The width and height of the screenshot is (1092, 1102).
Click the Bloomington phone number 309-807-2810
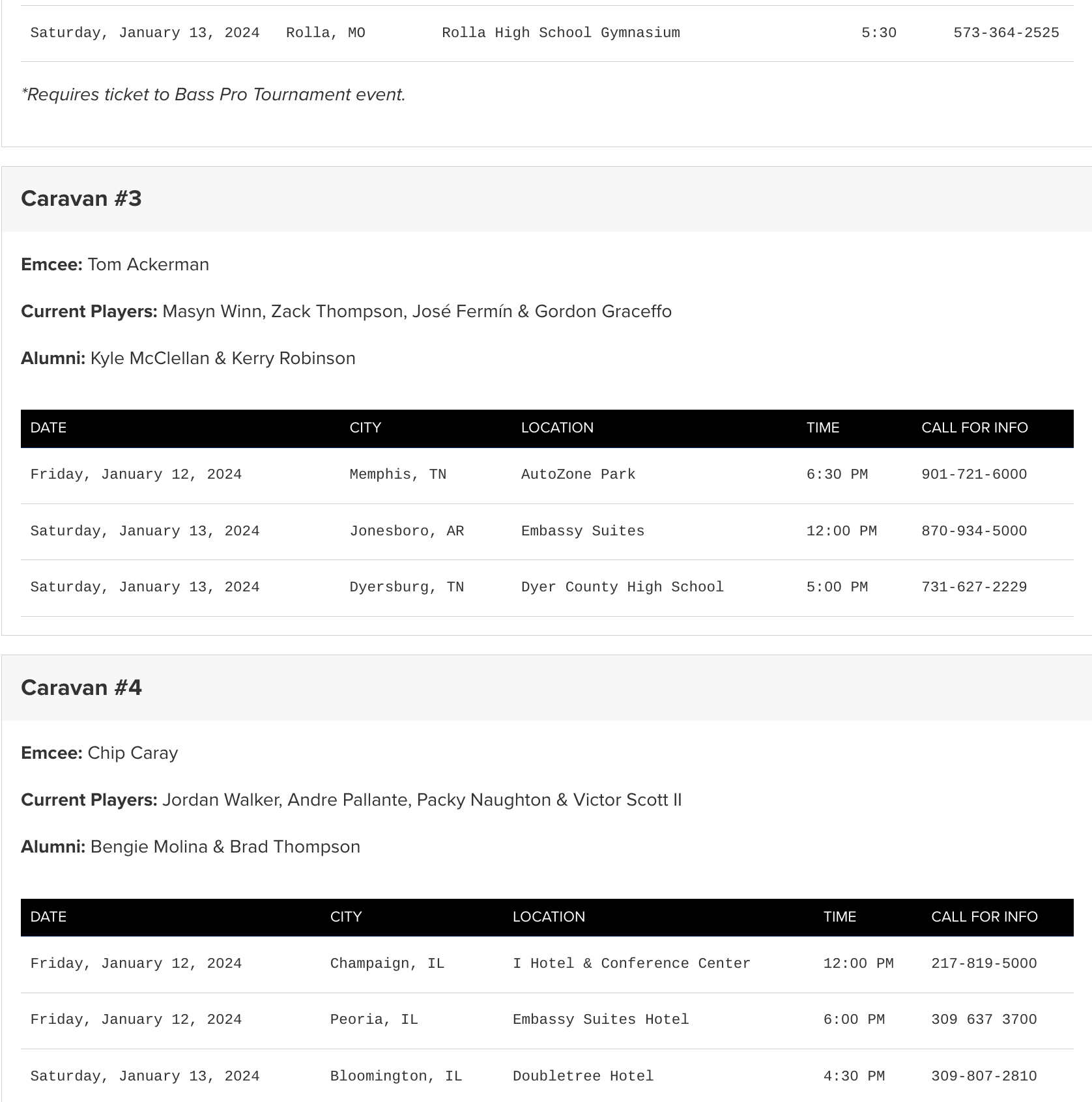click(983, 1077)
